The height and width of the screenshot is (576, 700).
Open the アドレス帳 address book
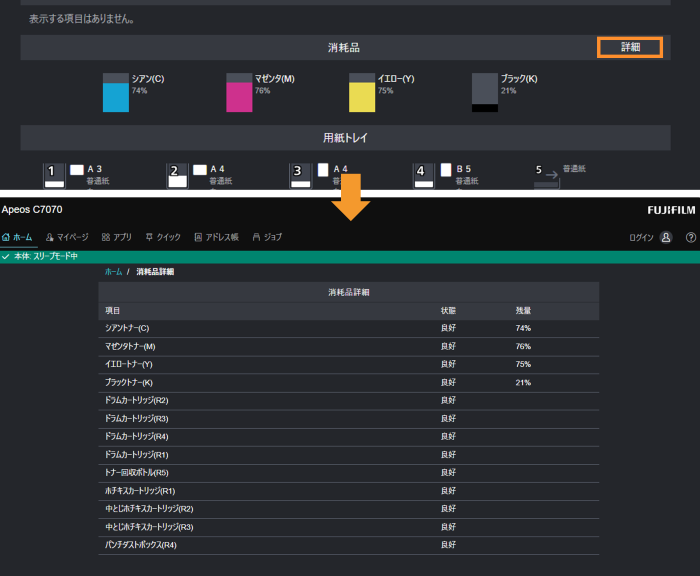point(216,237)
